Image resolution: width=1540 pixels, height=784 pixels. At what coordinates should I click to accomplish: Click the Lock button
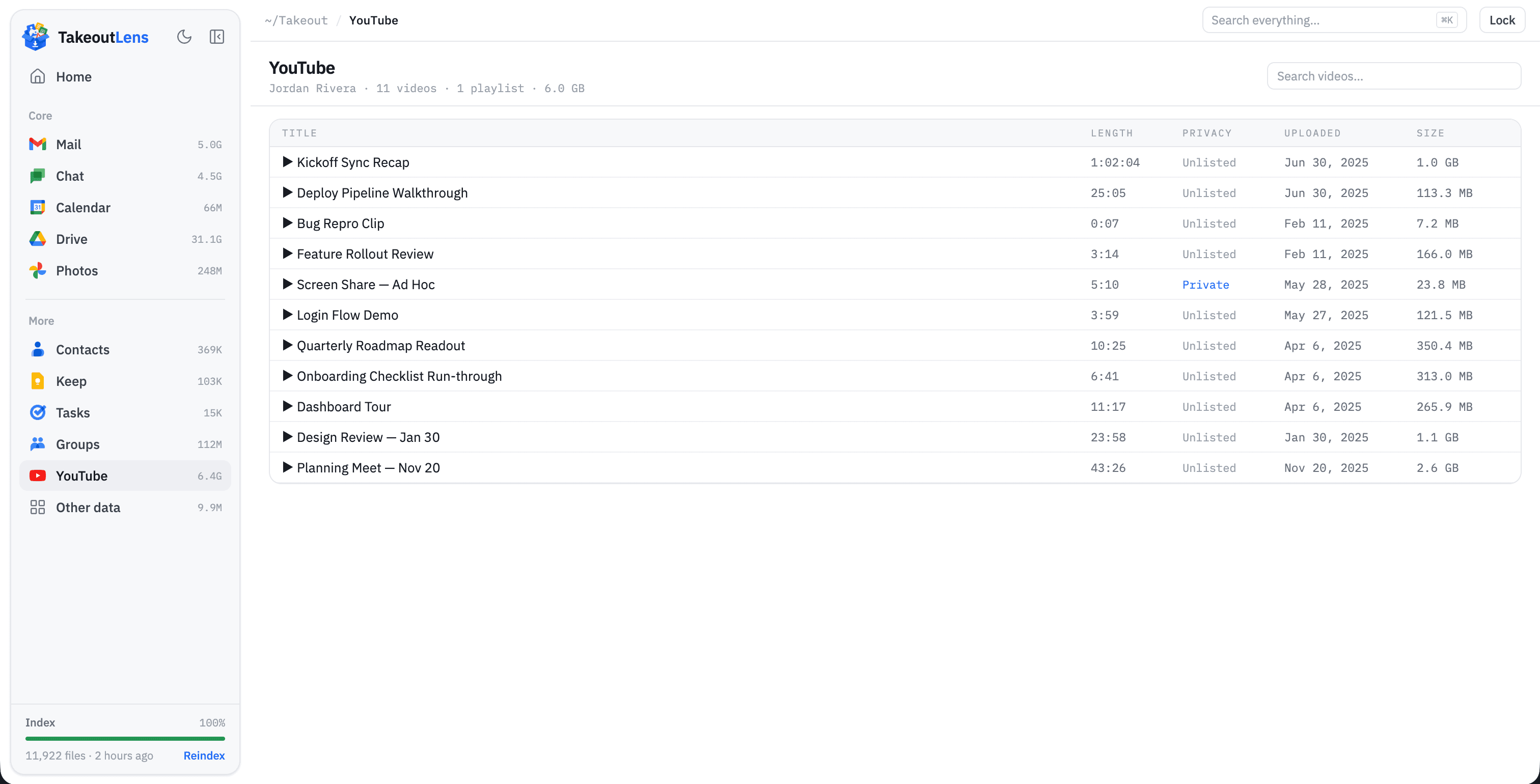(1502, 20)
